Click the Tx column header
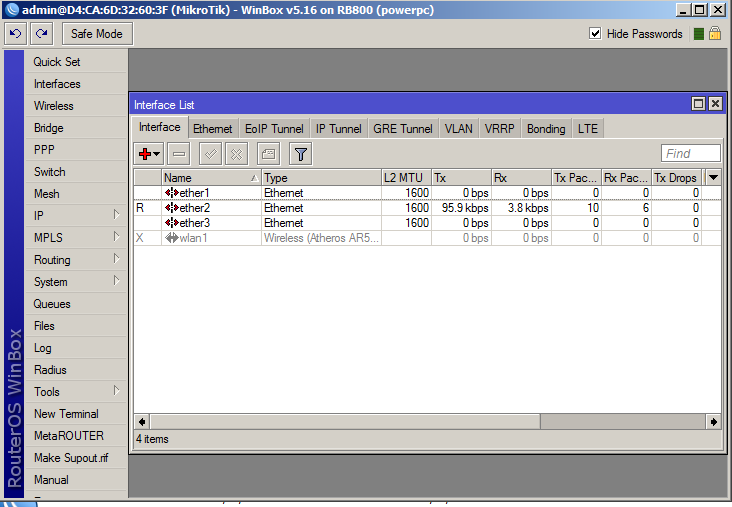The image size is (732, 507). coord(461,177)
